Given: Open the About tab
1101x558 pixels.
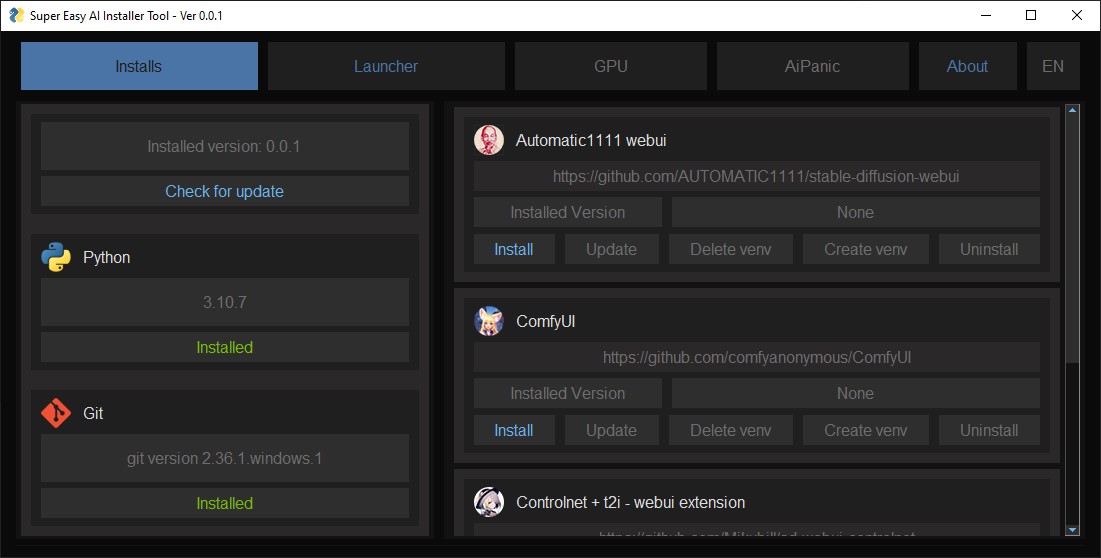Looking at the screenshot, I should pos(967,66).
